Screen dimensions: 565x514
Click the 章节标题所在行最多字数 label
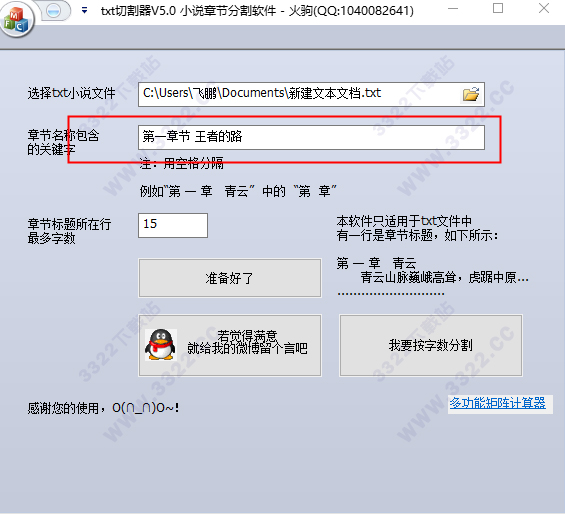[69, 231]
